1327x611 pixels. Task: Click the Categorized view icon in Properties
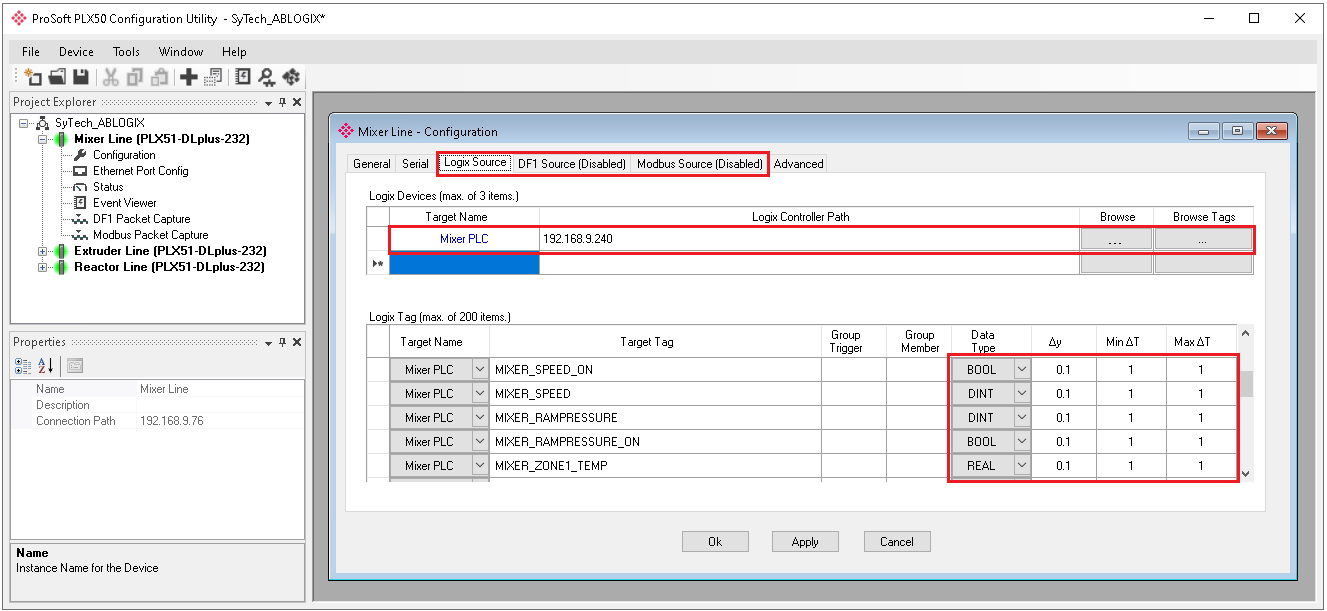(x=24, y=366)
